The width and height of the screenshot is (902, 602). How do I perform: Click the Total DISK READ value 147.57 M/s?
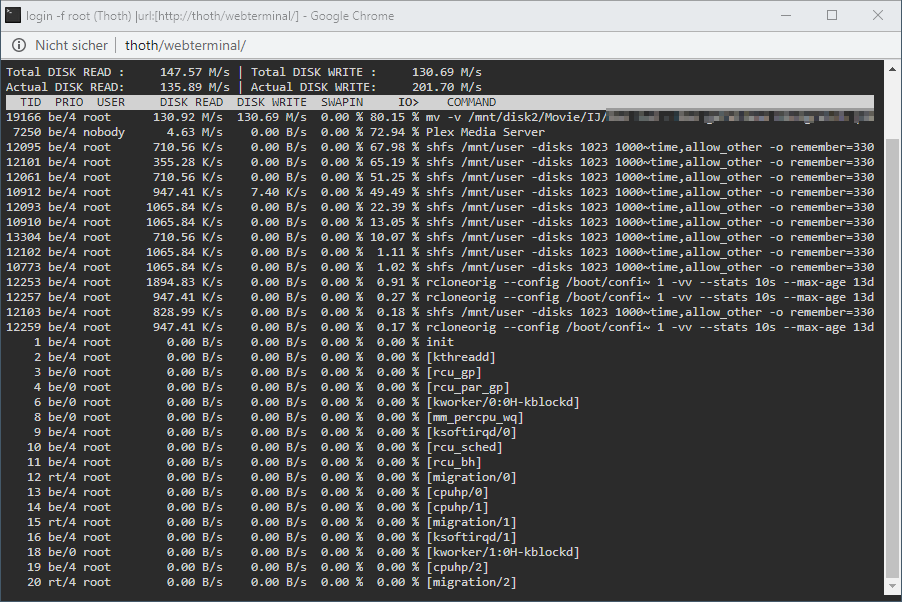coord(194,72)
